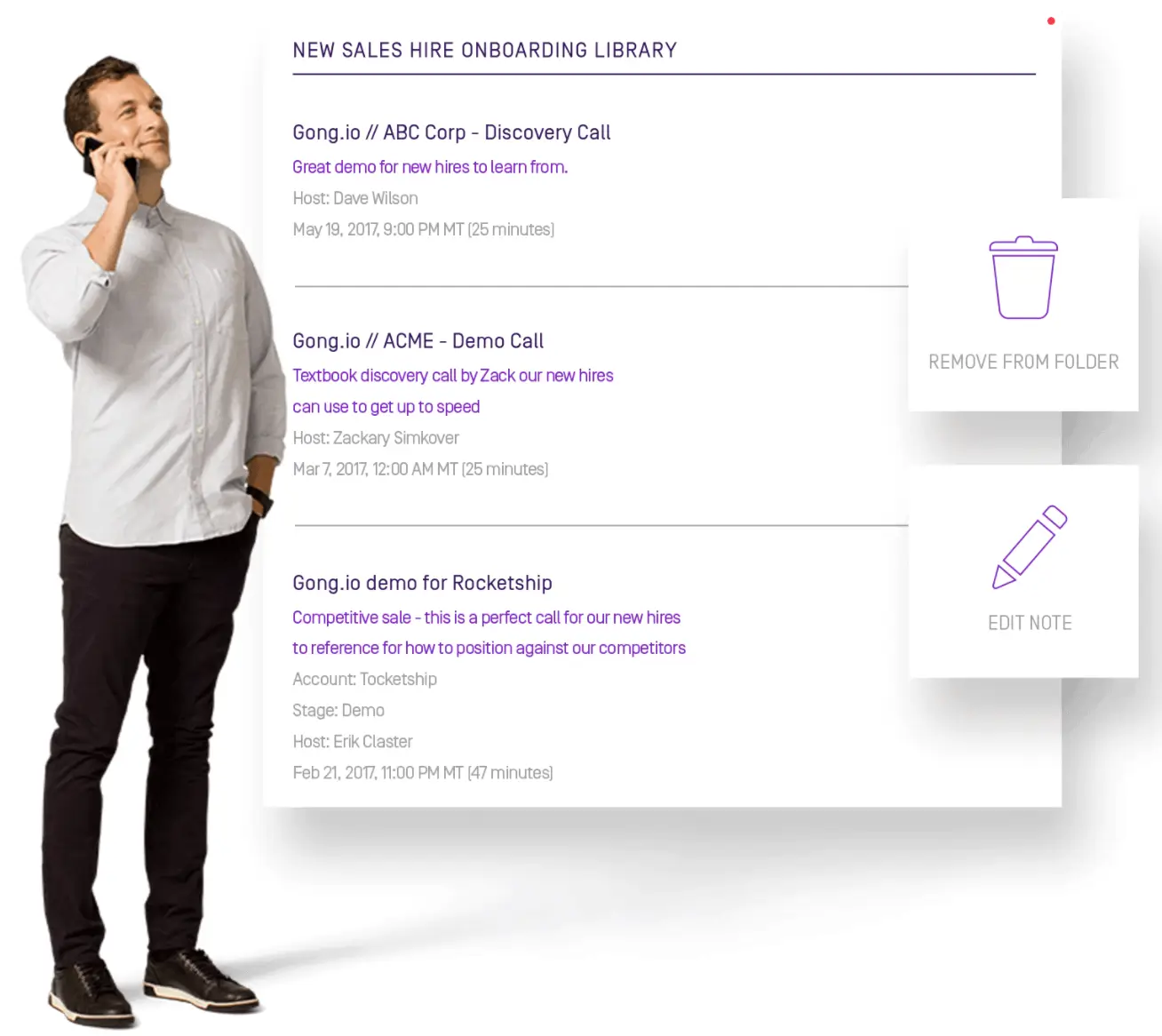
Task: Select the Remove From Folder label
Action: point(1023,362)
